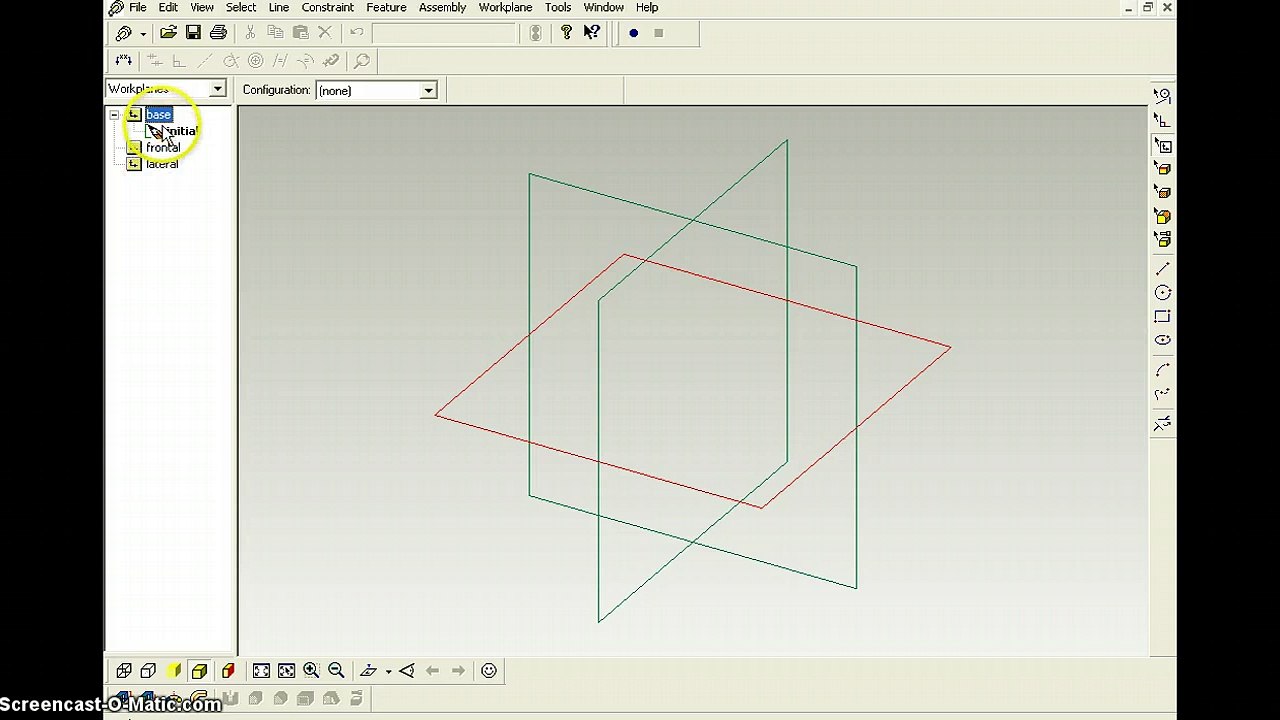Click the sketch dimension tool icon
Viewport: 1280px width, 720px height.
pos(124,61)
